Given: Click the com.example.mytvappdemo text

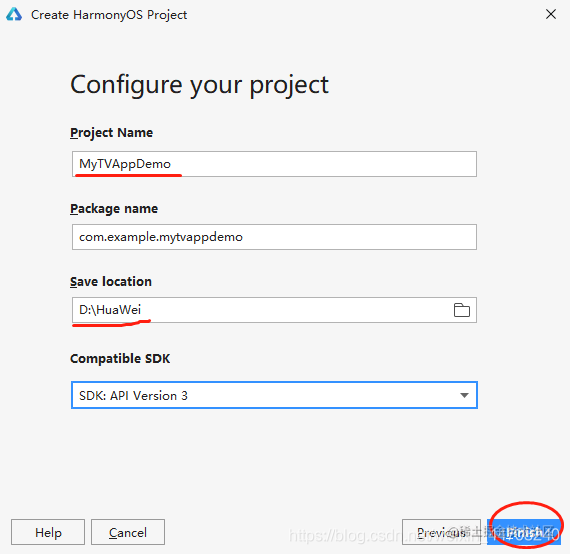Looking at the screenshot, I should tap(161, 237).
